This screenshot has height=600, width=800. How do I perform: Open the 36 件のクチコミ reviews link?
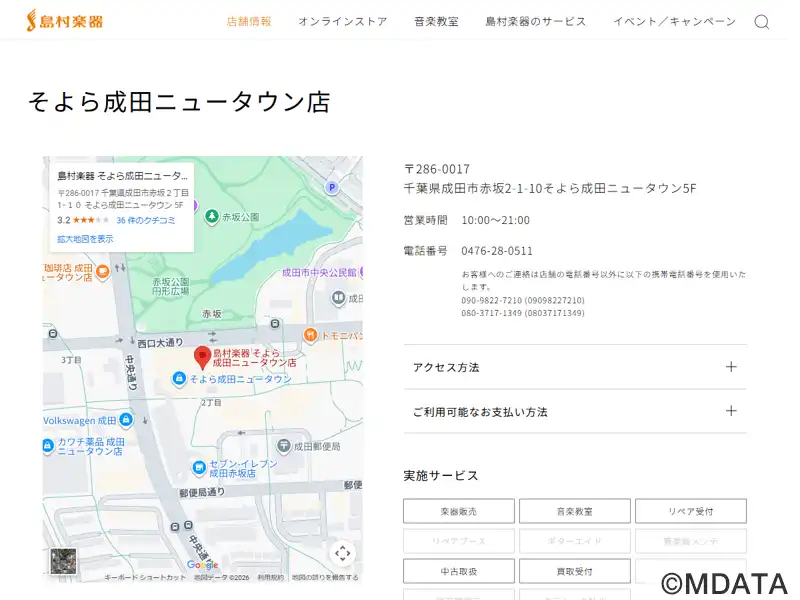click(145, 220)
